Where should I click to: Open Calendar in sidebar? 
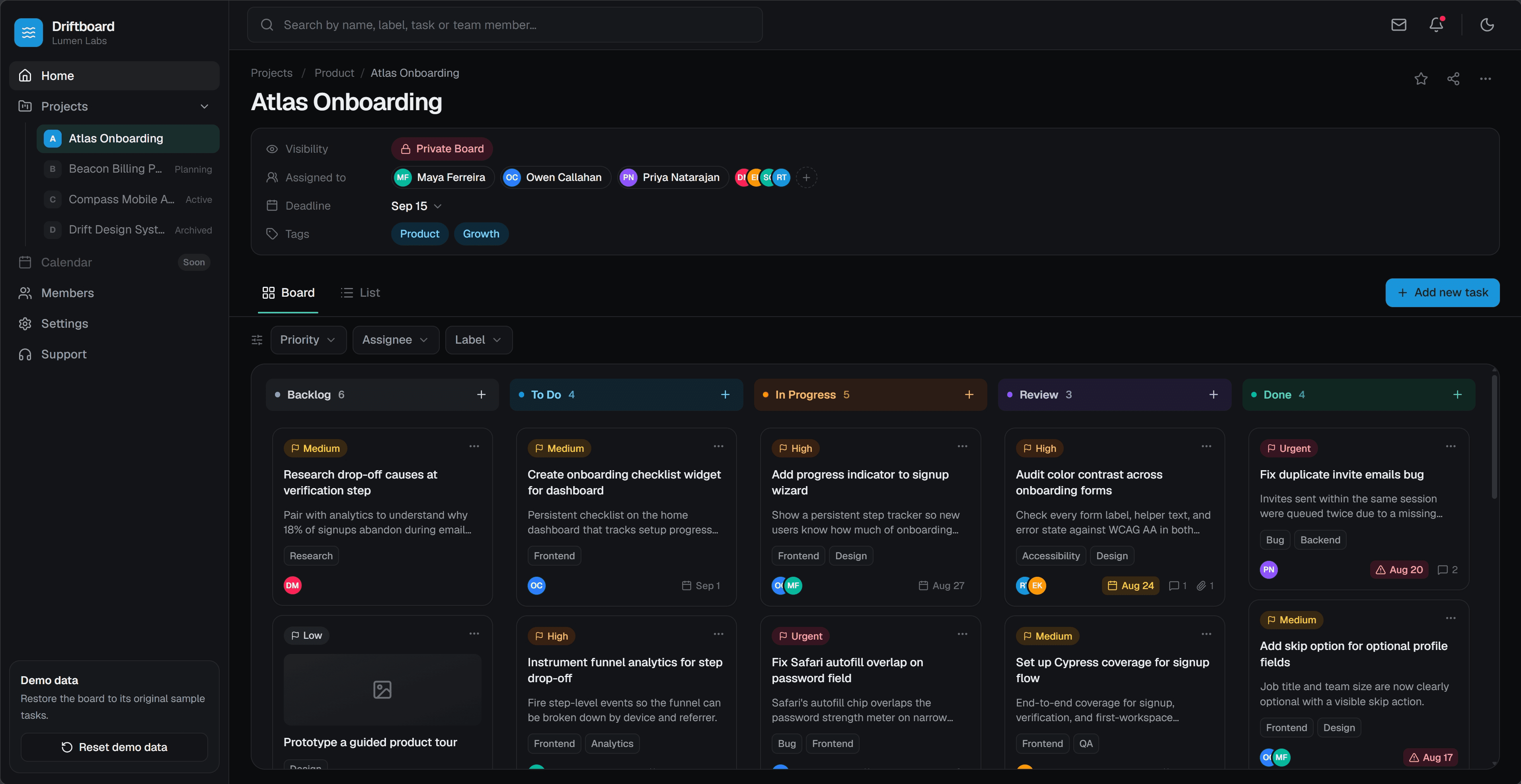click(114, 262)
